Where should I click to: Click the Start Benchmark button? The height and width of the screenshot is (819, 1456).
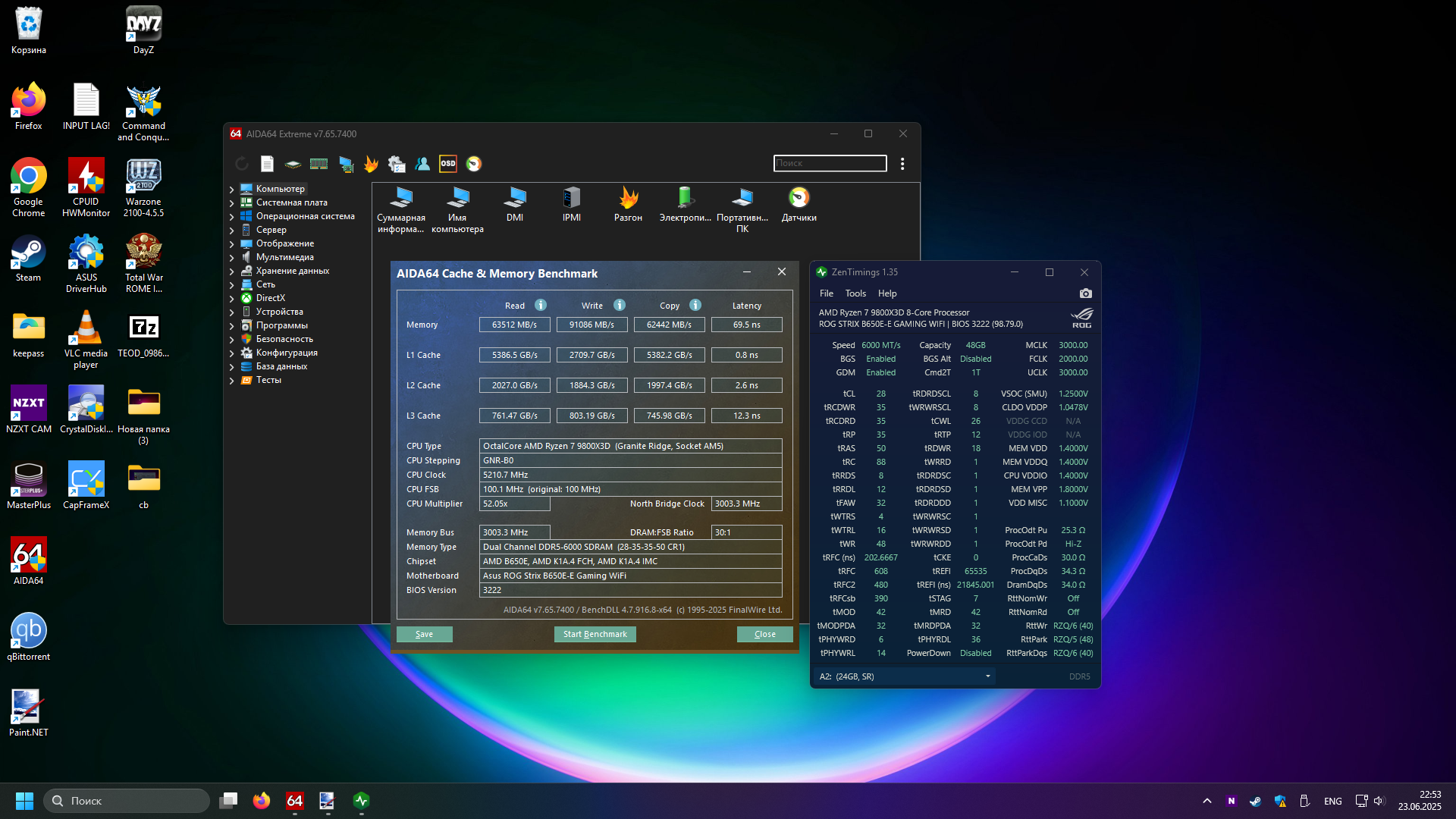coord(595,634)
